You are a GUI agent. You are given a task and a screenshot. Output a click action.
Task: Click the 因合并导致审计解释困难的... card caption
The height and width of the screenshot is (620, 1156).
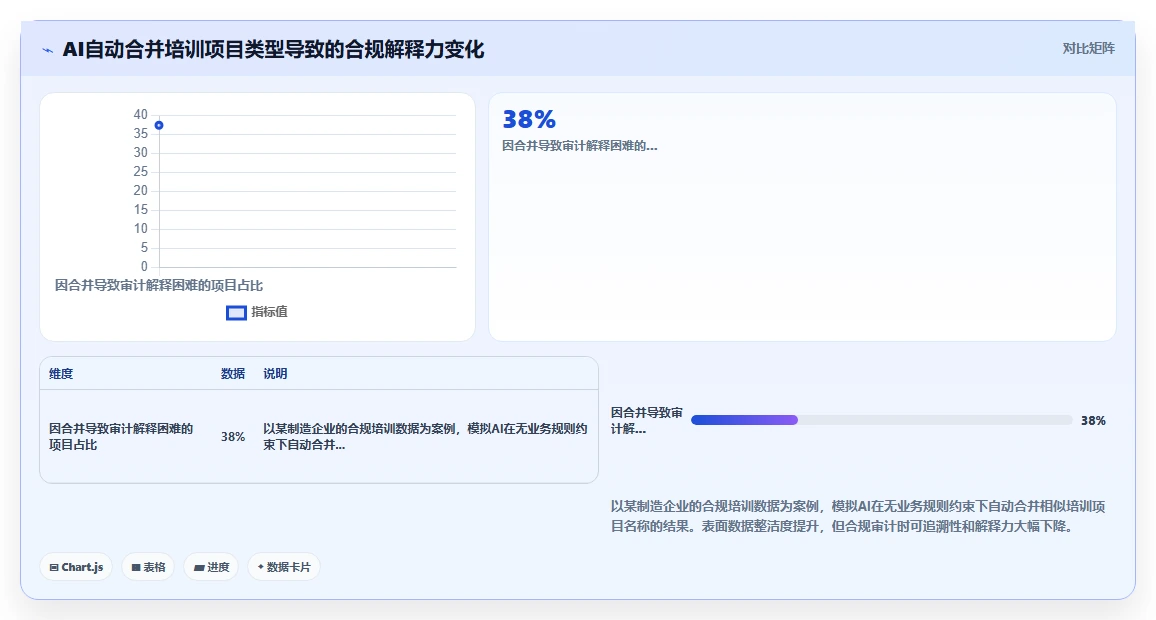[x=579, y=146]
